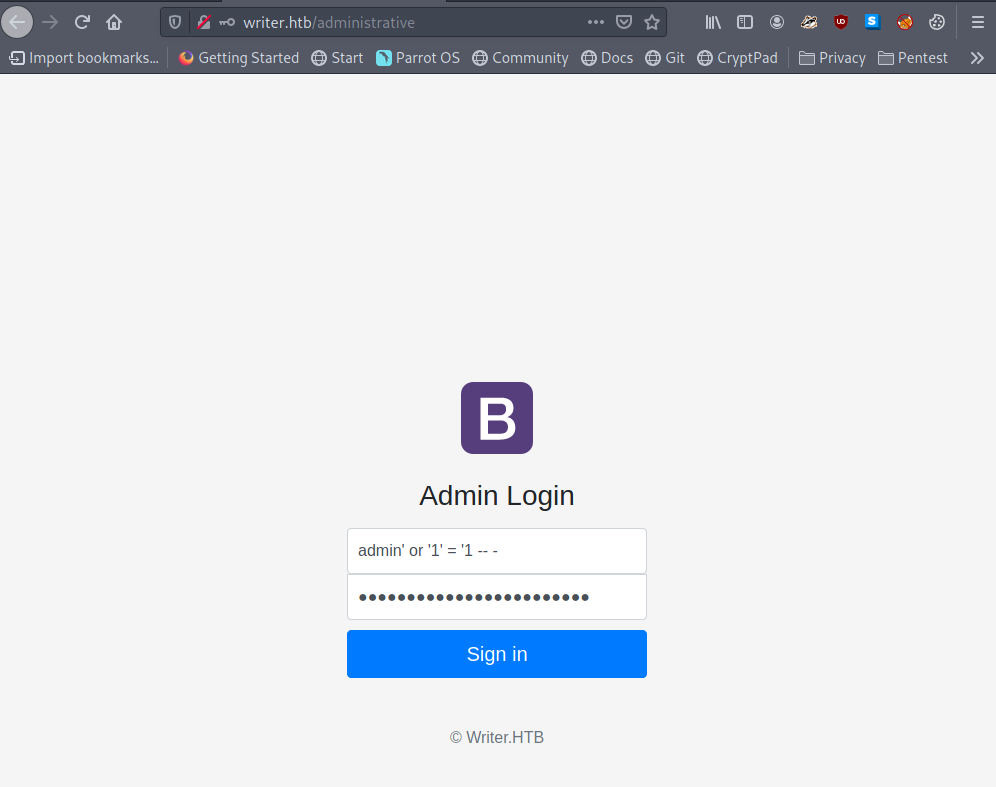Click the username field containing admin
The height and width of the screenshot is (787, 996).
tap(496, 551)
